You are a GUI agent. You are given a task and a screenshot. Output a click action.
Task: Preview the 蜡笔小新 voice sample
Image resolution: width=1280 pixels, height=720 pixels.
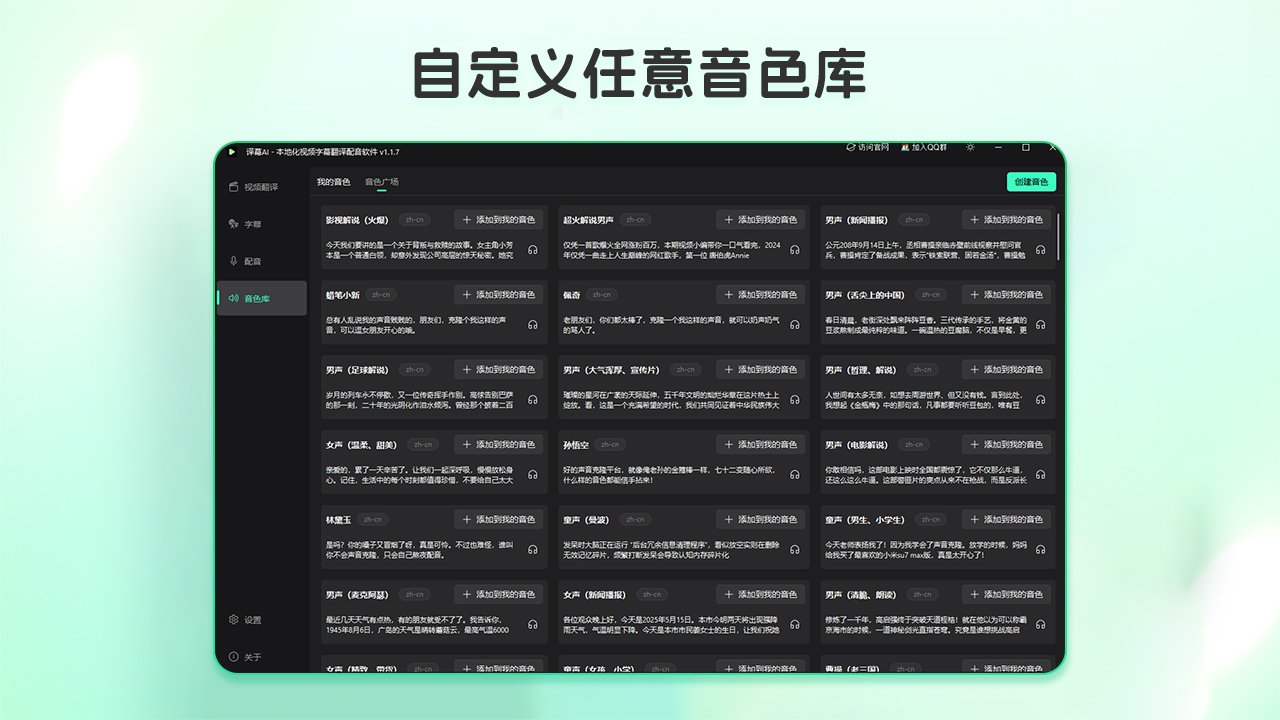pyautogui.click(x=533, y=325)
